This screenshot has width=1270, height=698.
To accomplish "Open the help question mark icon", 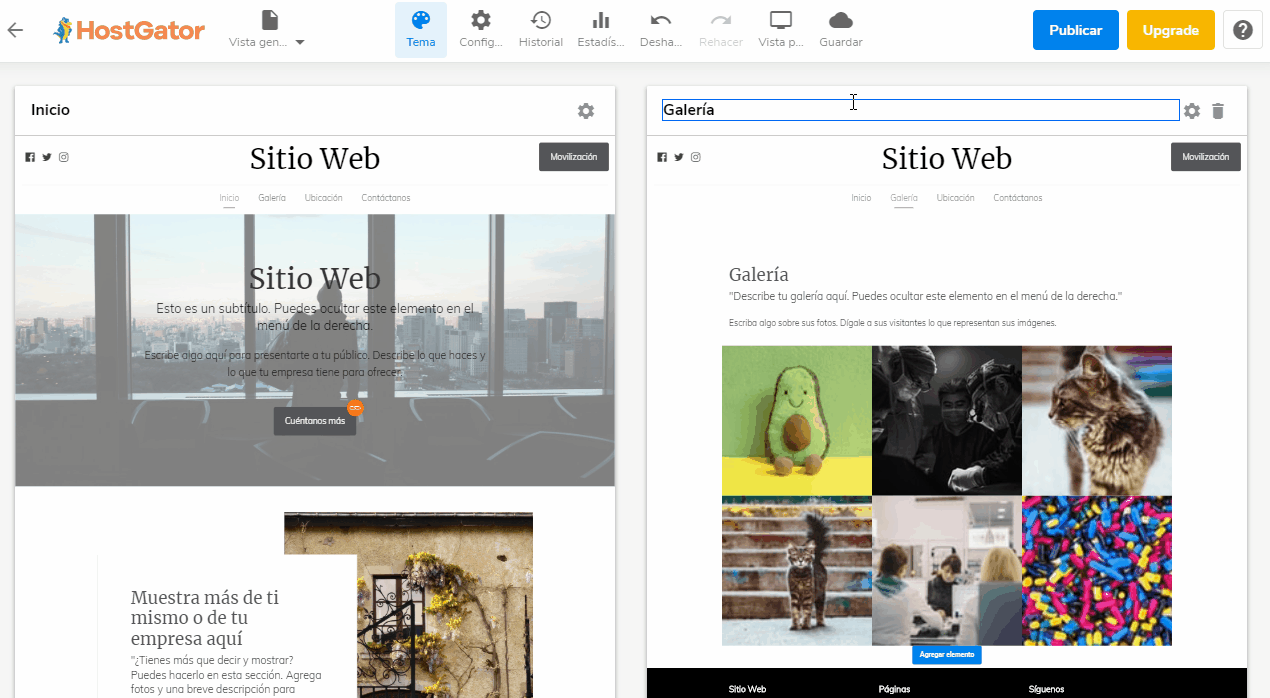I will (1243, 30).
